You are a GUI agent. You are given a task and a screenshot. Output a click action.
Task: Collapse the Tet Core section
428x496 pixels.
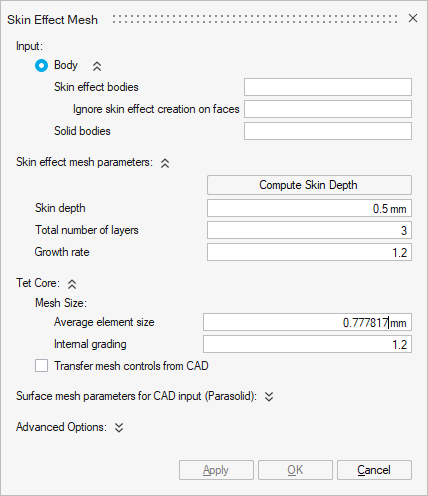click(72, 284)
